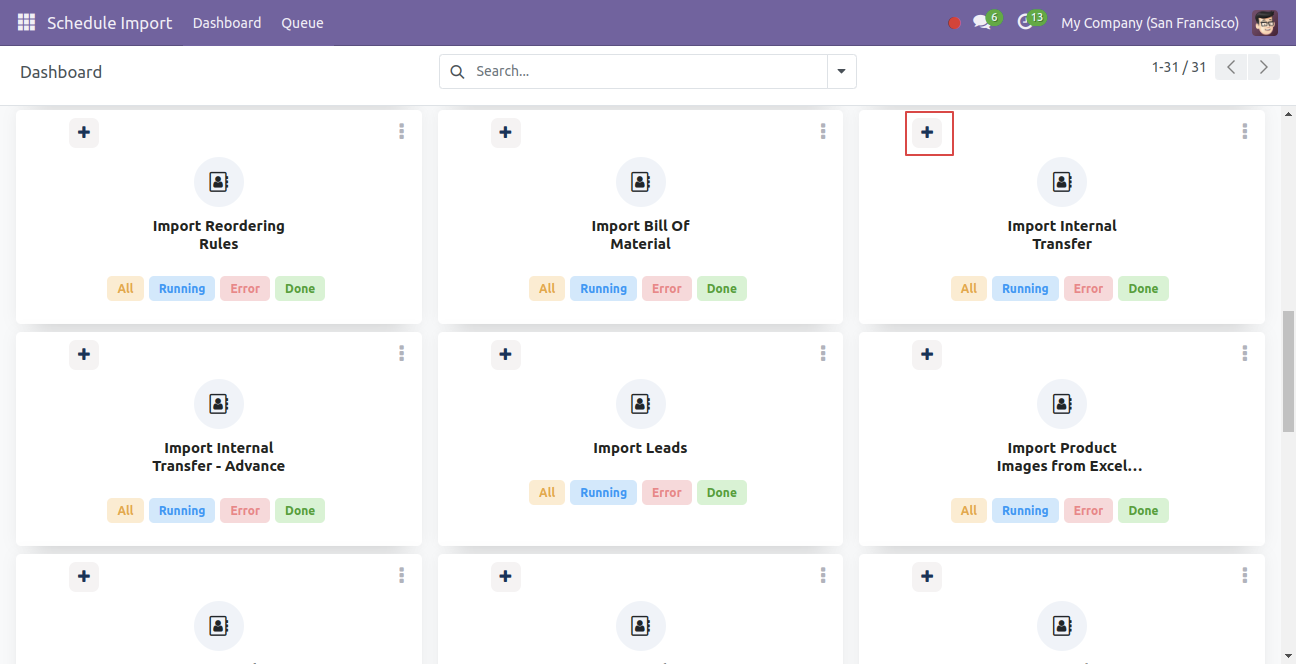The image size is (1296, 664).
Task: Click contact book icon of Import Internal Transfer - Advance
Action: point(219,404)
